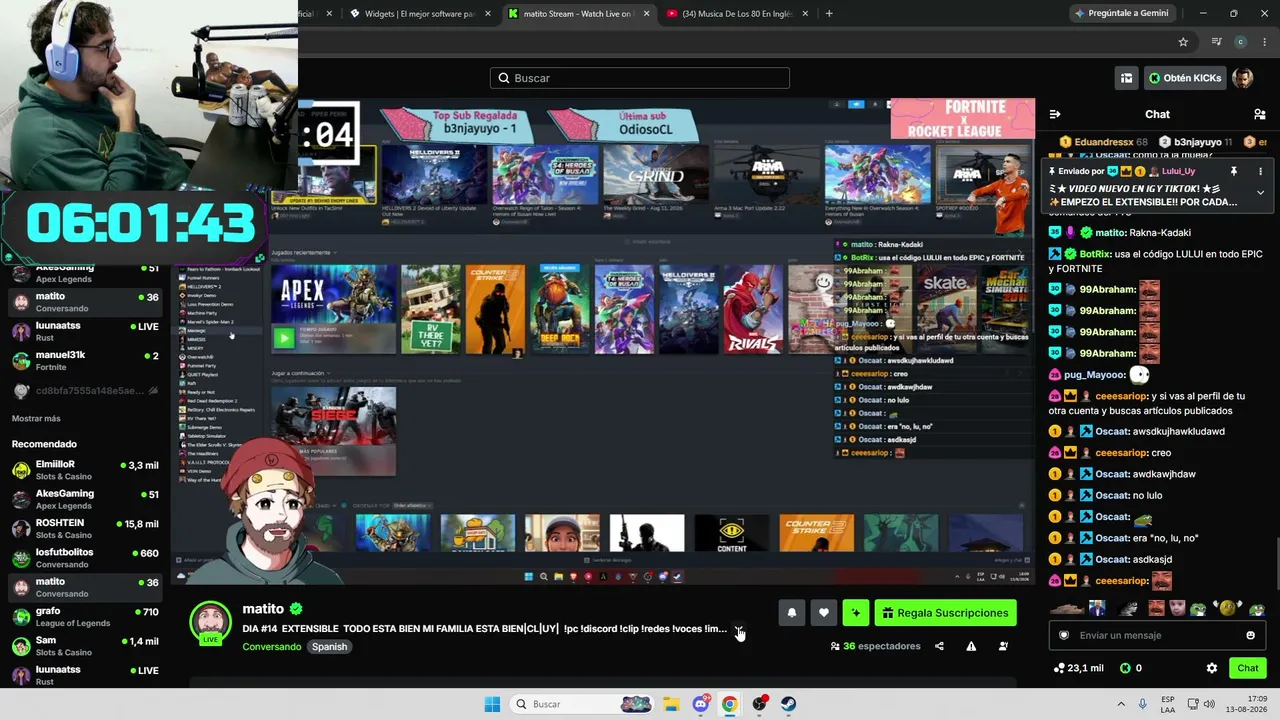Open the moderators icon below Regala Suscripciones
This screenshot has width=1280, height=720.
tap(1003, 646)
